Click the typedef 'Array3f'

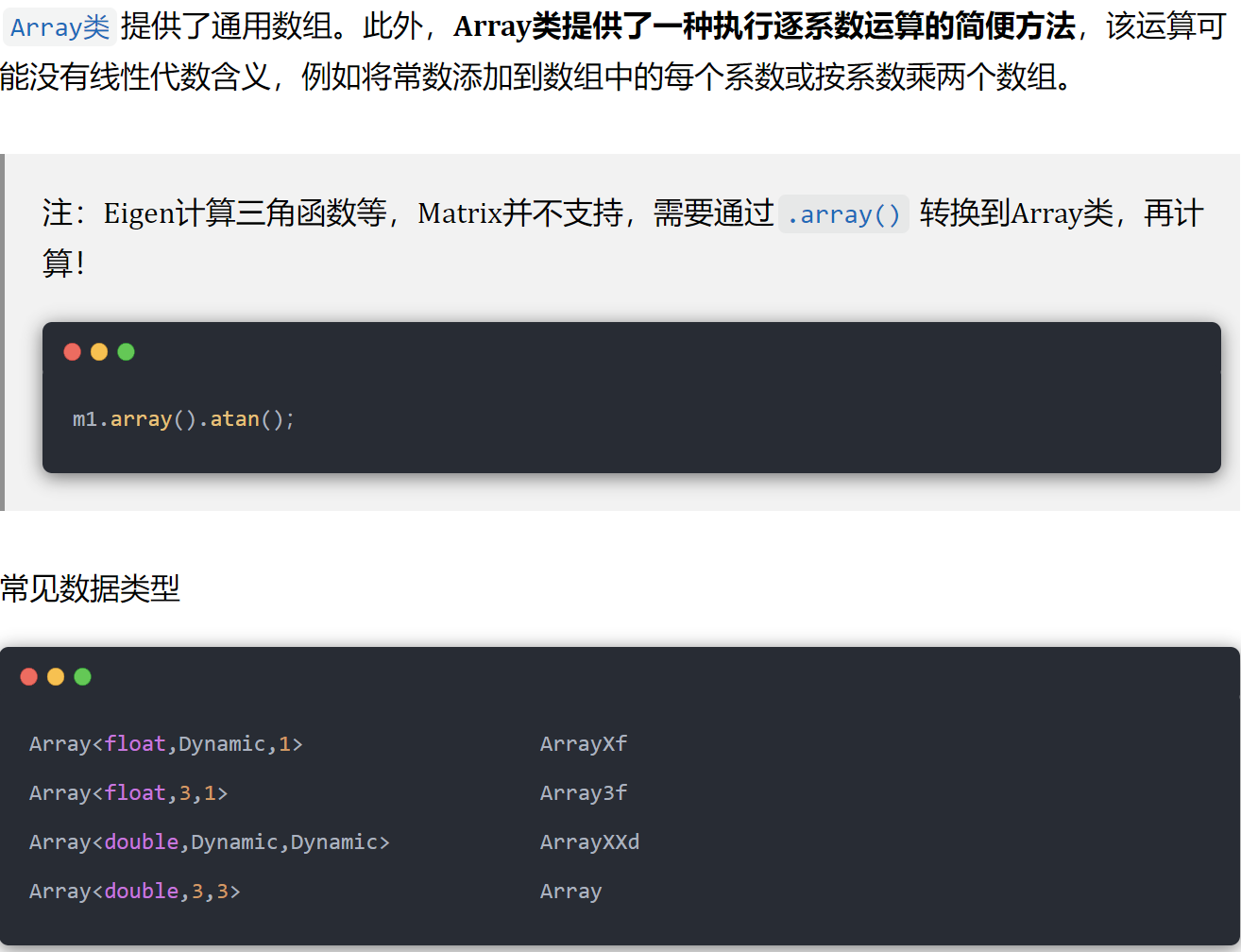pyautogui.click(x=584, y=793)
